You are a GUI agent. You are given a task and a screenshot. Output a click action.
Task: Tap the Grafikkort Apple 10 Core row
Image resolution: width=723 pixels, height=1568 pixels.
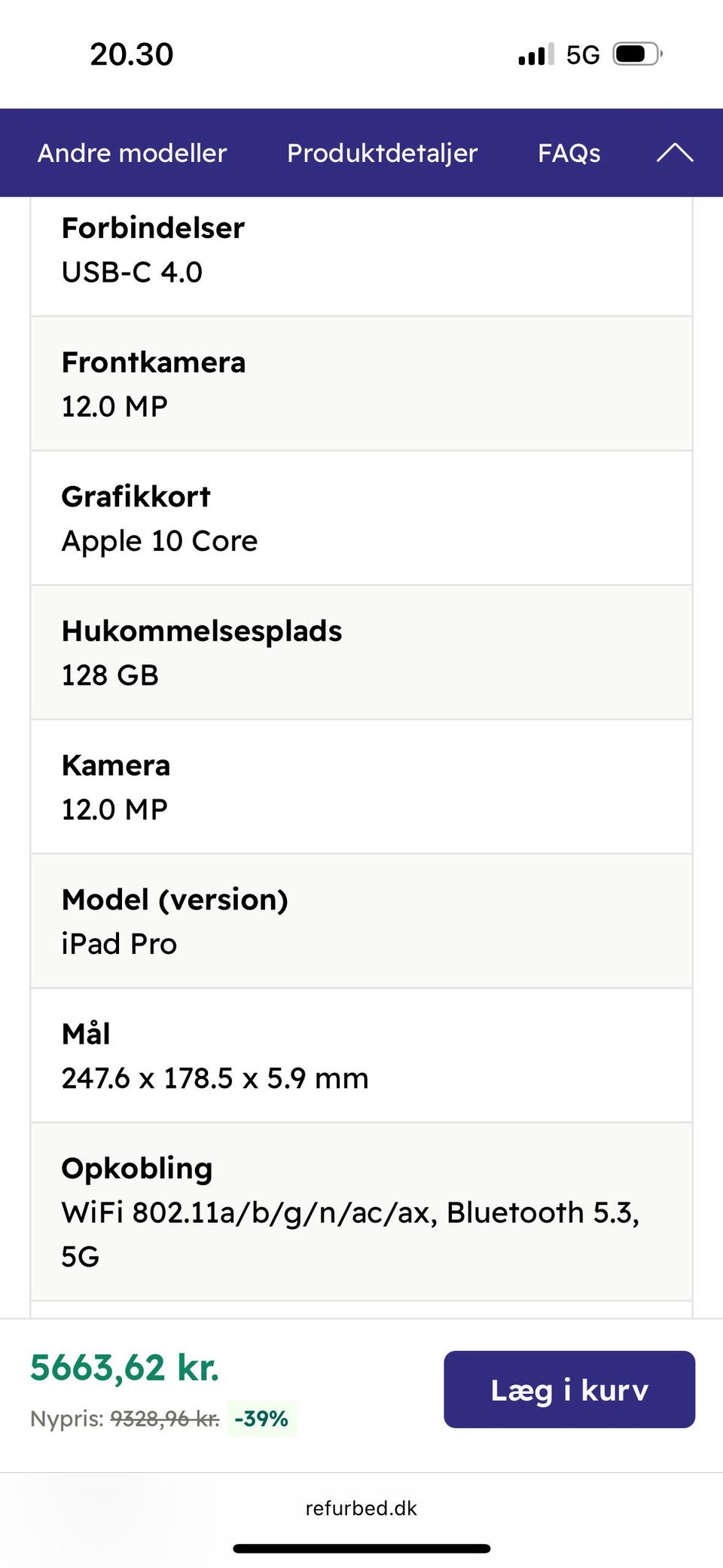(361, 518)
